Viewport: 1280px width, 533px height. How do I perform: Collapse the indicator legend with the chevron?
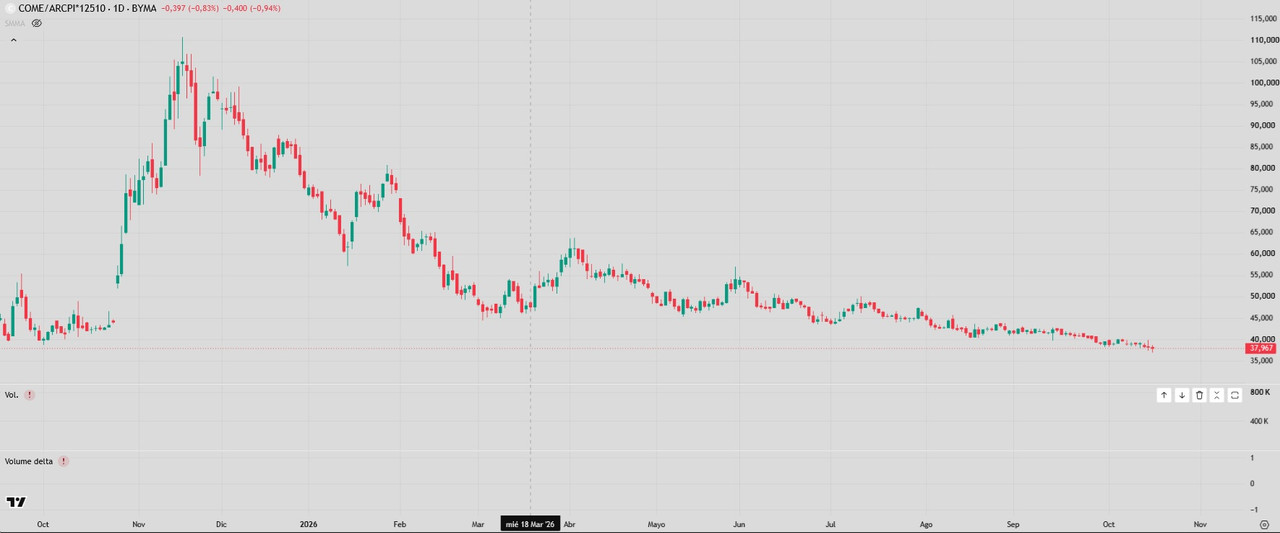13,40
